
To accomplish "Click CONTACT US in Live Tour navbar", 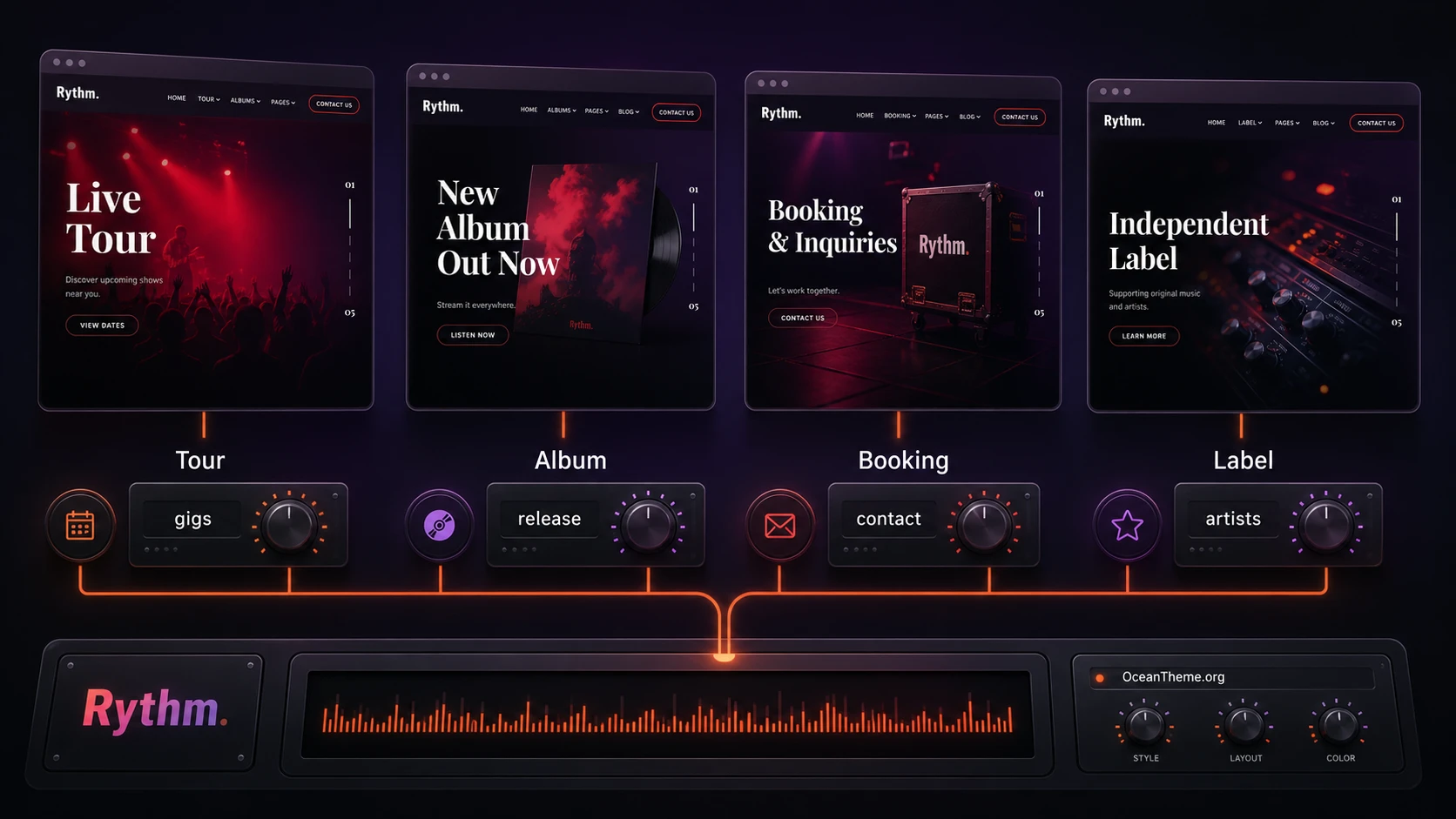I will pos(334,104).
